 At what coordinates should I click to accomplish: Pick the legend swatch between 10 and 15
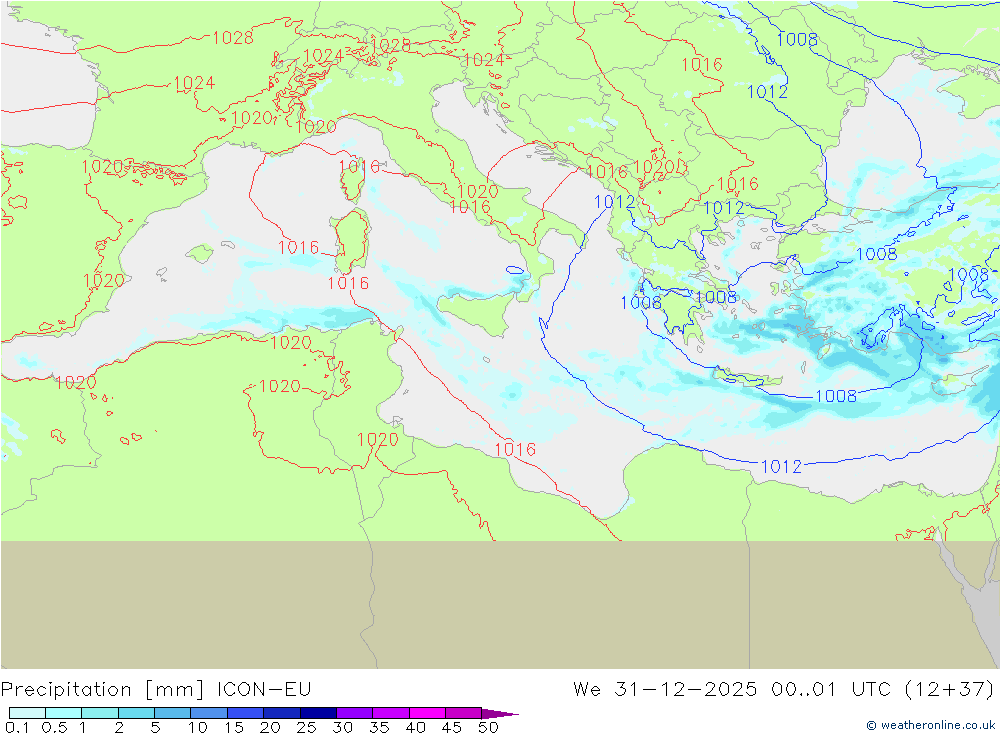209,713
